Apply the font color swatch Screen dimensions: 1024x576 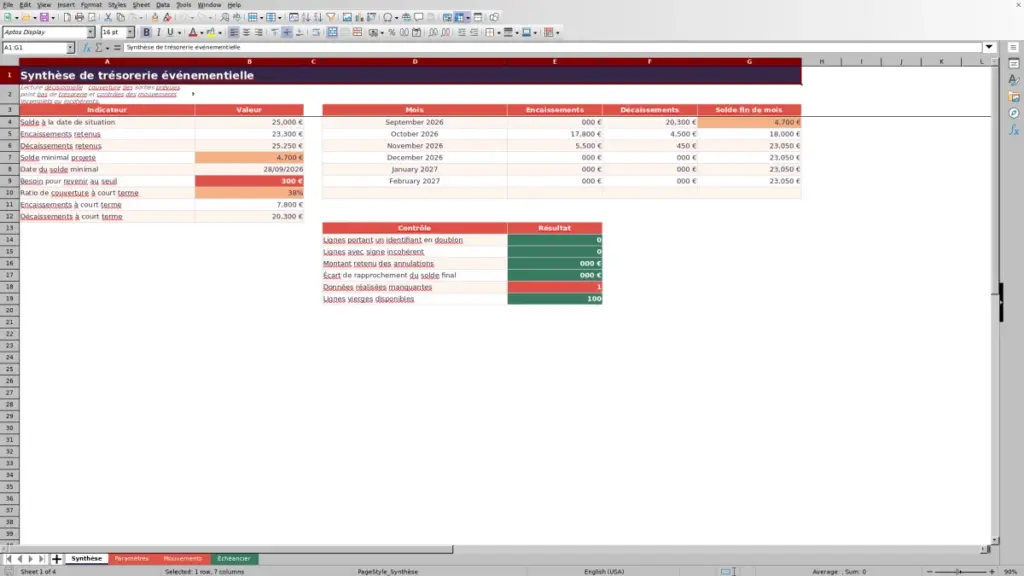193,32
